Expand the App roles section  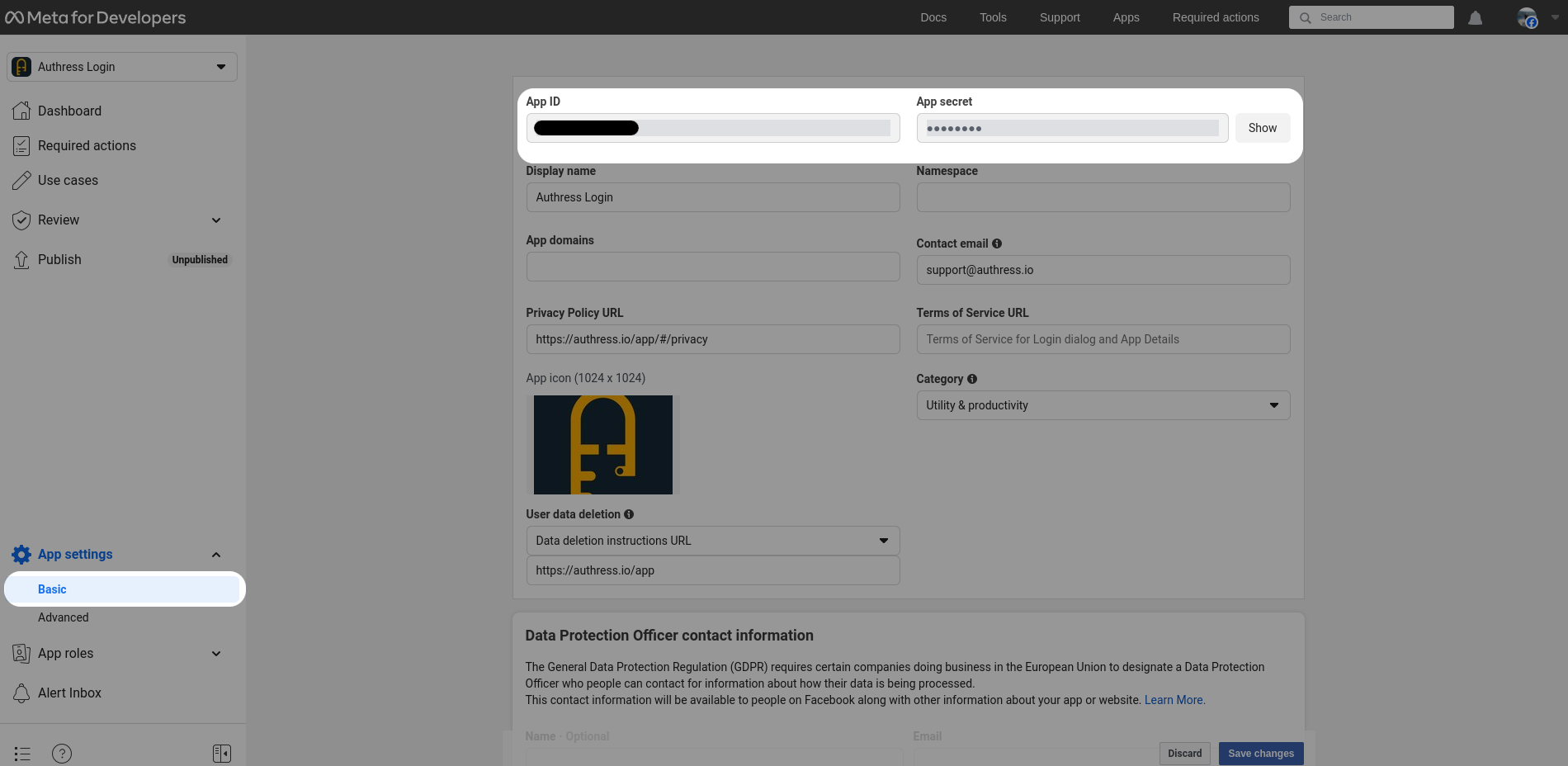tap(216, 653)
